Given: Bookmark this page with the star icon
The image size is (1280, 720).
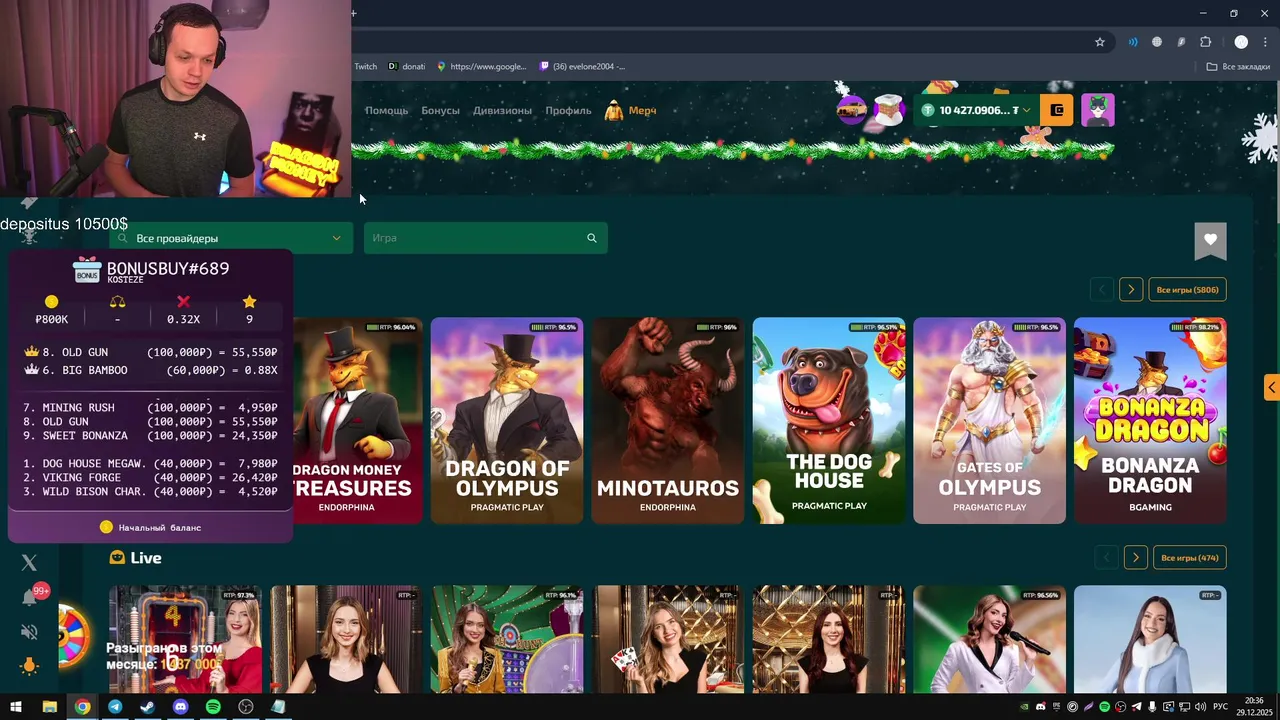Looking at the screenshot, I should pos(1100,42).
